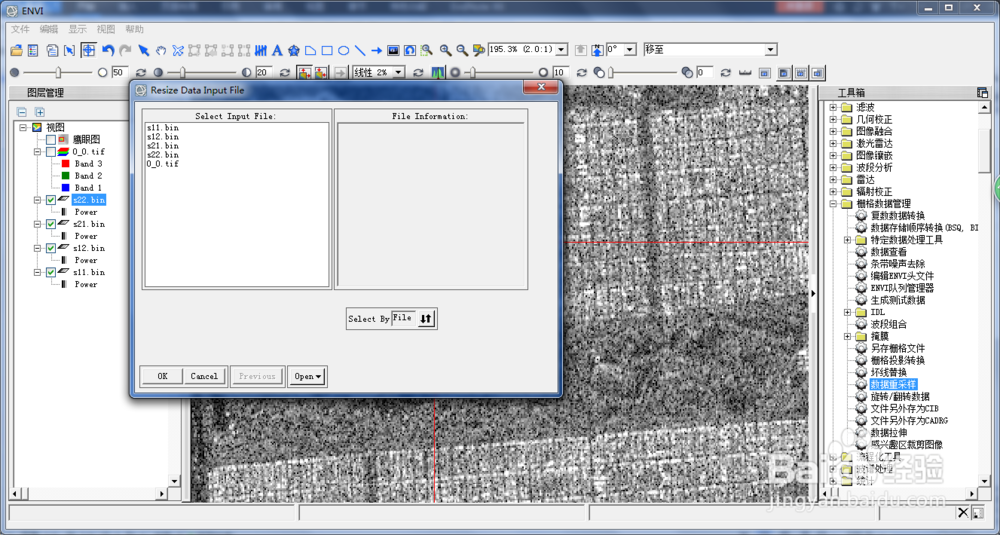The height and width of the screenshot is (535, 1000).
Task: Collapse the 视图 tree node
Action: [x=24, y=128]
